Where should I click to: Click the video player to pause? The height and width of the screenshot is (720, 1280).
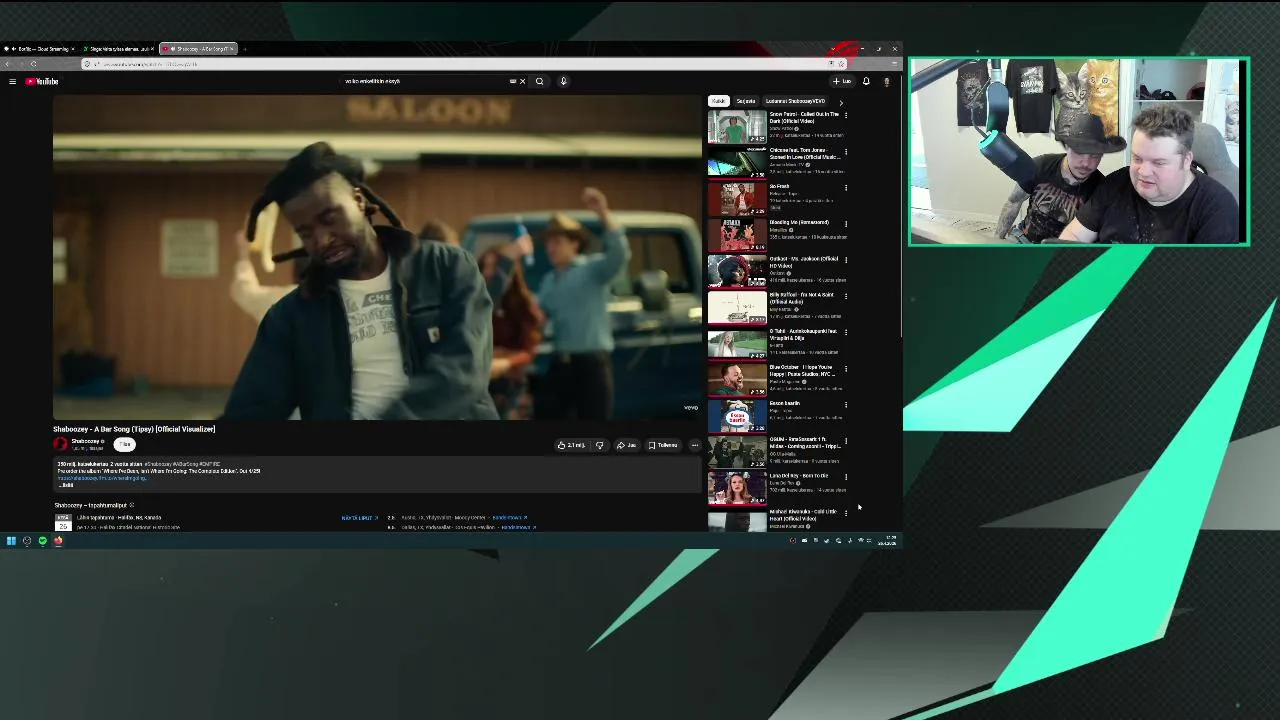(377, 257)
